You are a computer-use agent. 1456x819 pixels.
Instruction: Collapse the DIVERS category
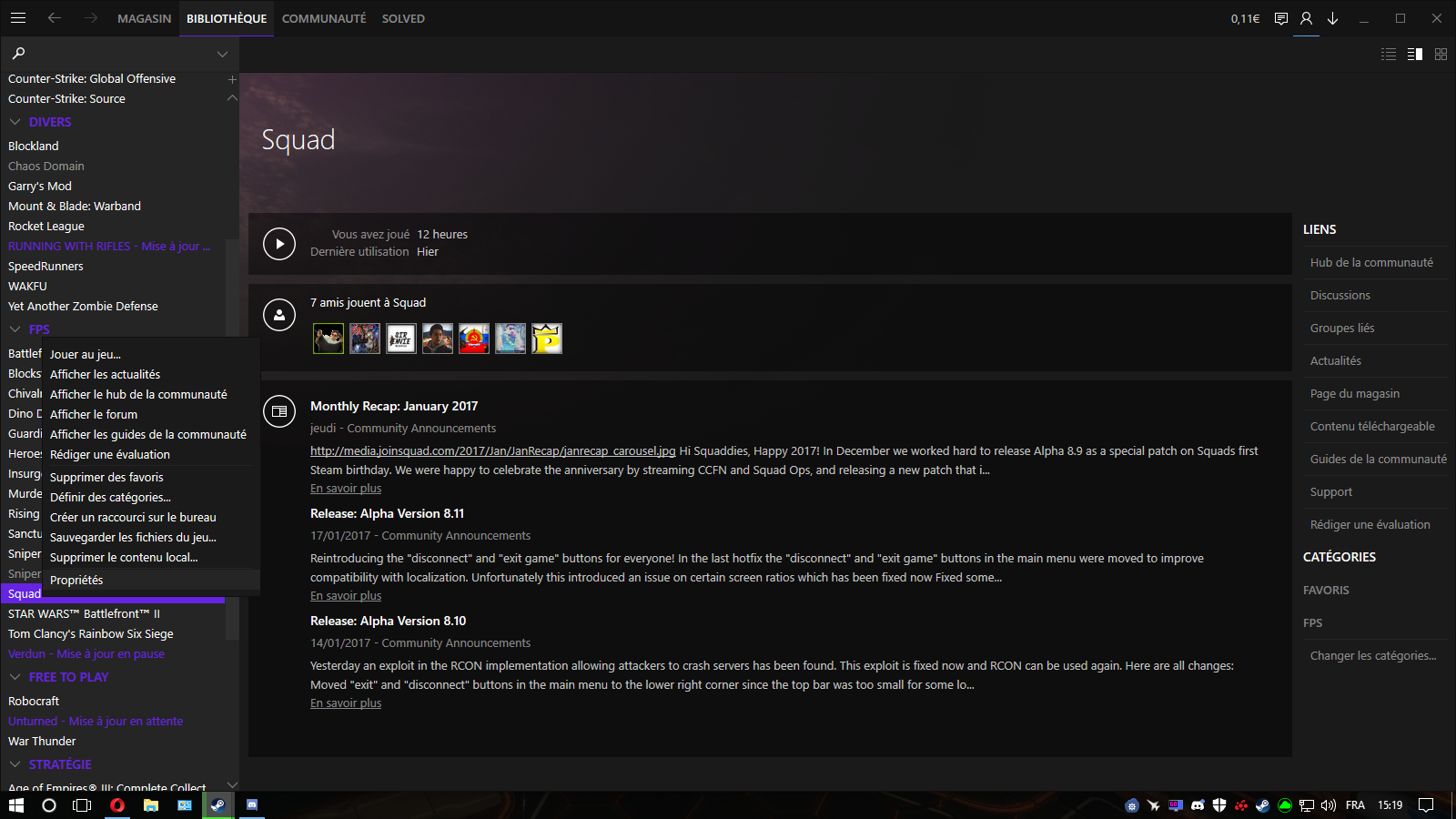(15, 122)
